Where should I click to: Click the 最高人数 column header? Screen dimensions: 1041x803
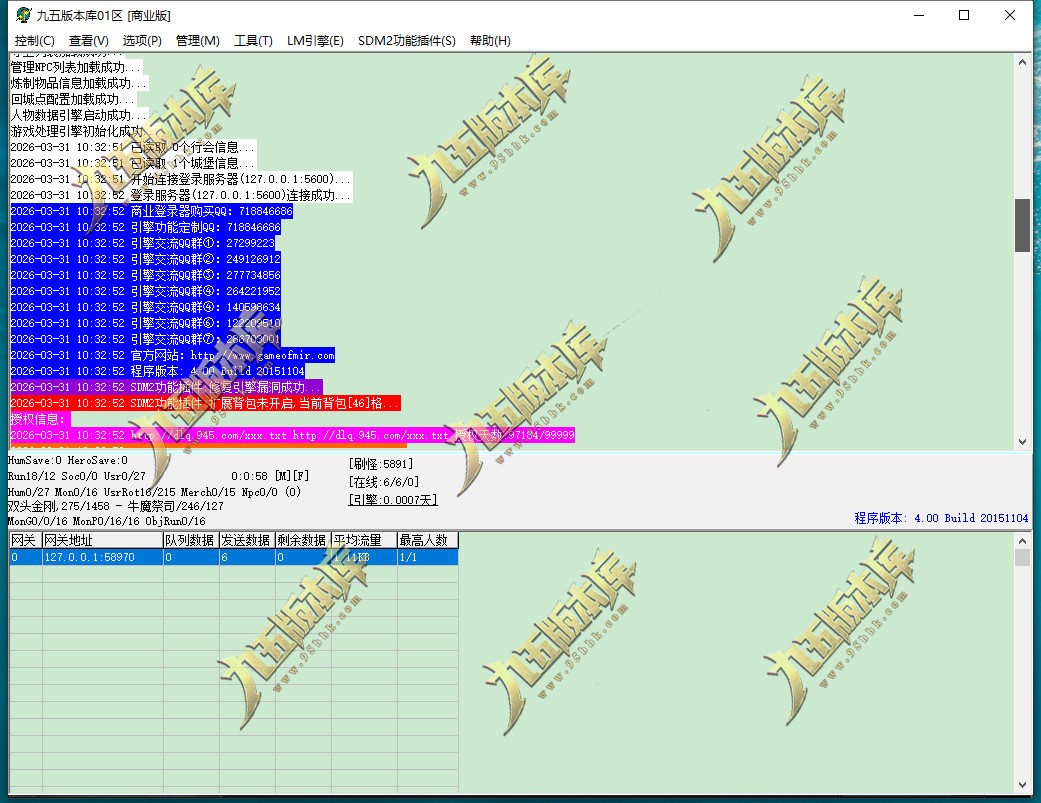point(428,540)
